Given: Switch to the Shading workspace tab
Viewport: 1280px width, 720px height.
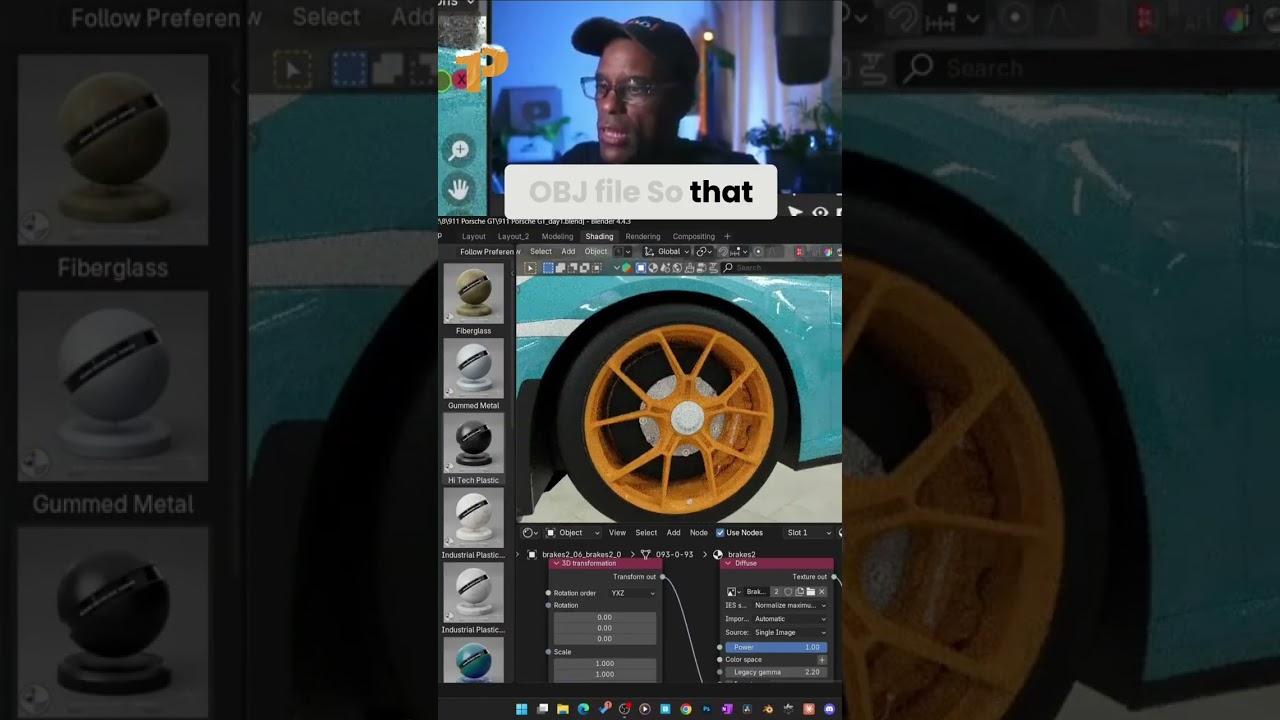Looking at the screenshot, I should pos(599,237).
